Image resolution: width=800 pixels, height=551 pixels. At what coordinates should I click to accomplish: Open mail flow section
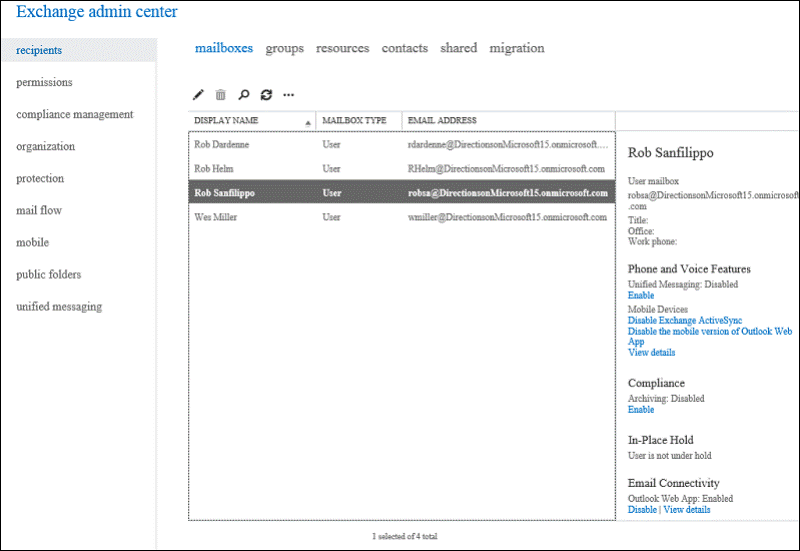[x=39, y=210]
